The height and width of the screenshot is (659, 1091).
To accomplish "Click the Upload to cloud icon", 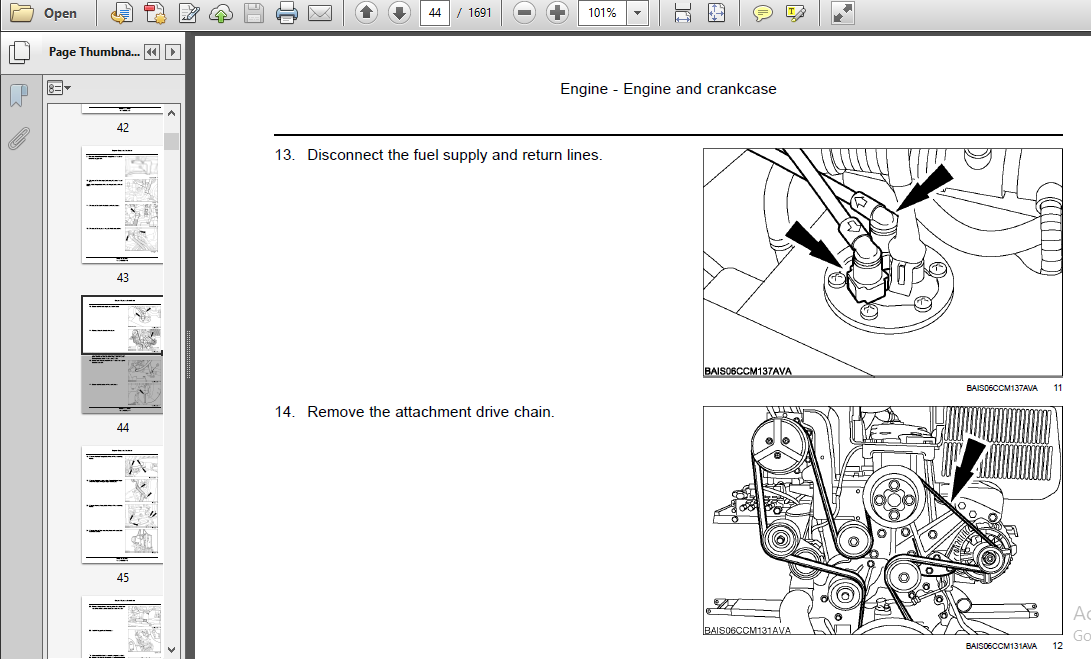I will pyautogui.click(x=221, y=13).
